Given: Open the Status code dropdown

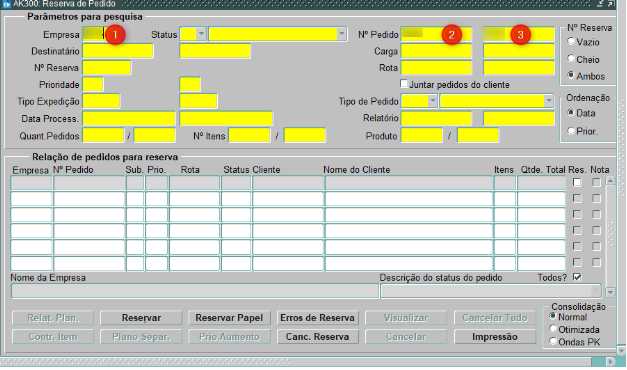Looking at the screenshot, I should click(x=201, y=34).
